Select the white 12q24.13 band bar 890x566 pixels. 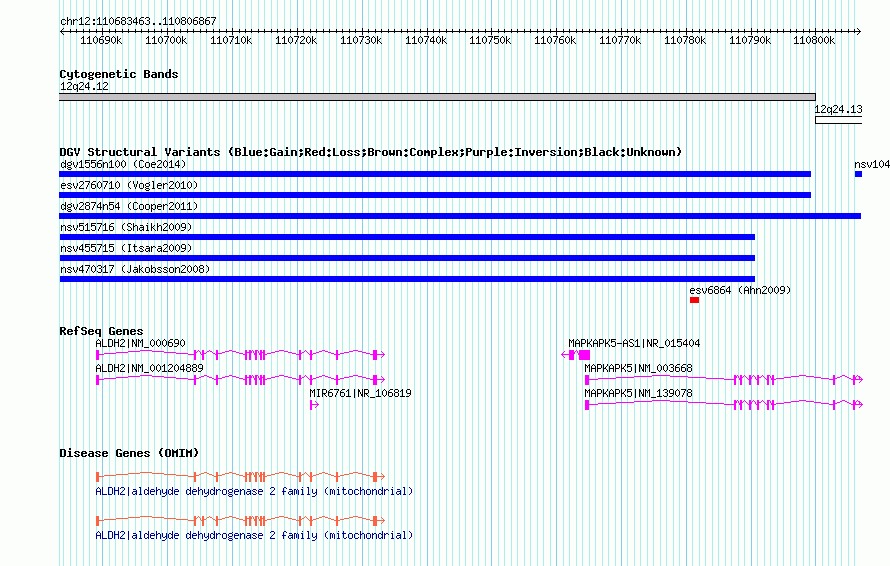pos(838,120)
